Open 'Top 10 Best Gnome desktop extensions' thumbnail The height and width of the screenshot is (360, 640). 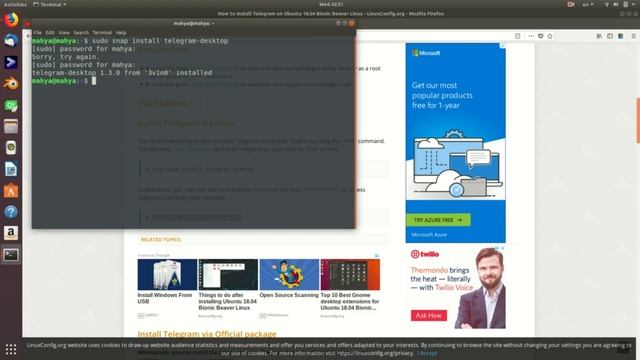(x=350, y=275)
